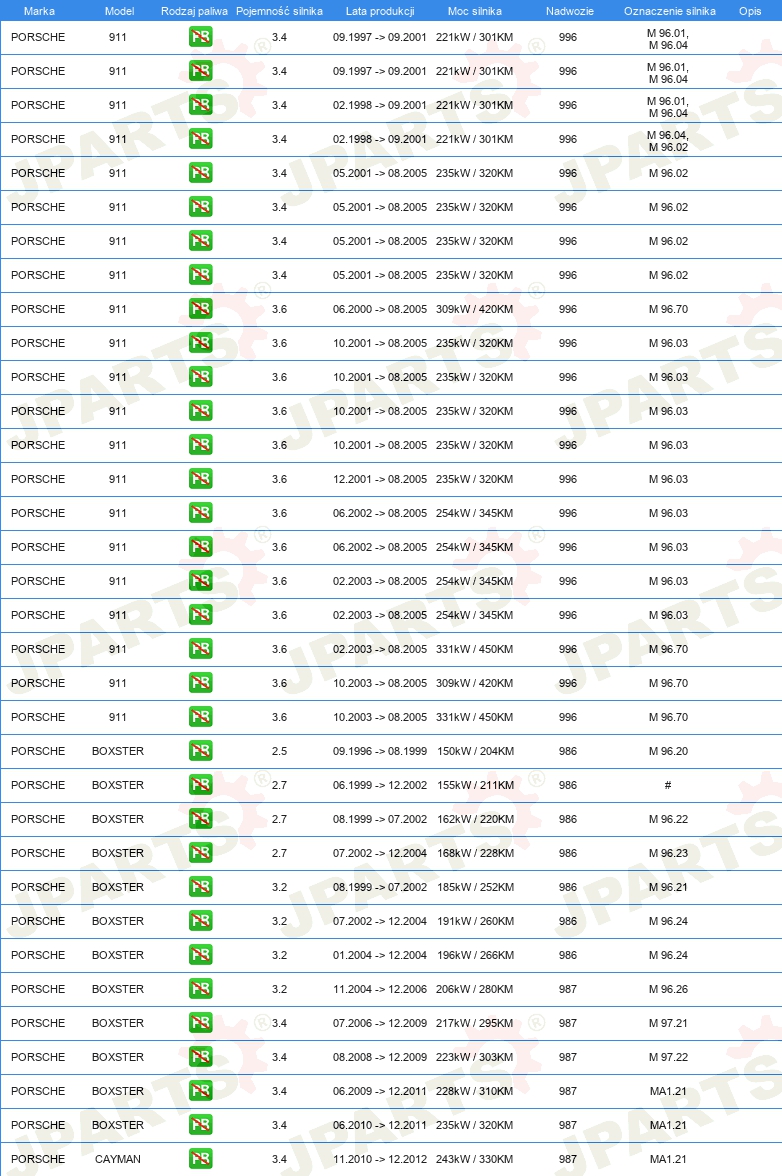Select the '150kW / 204KM' power cell

(x=475, y=751)
